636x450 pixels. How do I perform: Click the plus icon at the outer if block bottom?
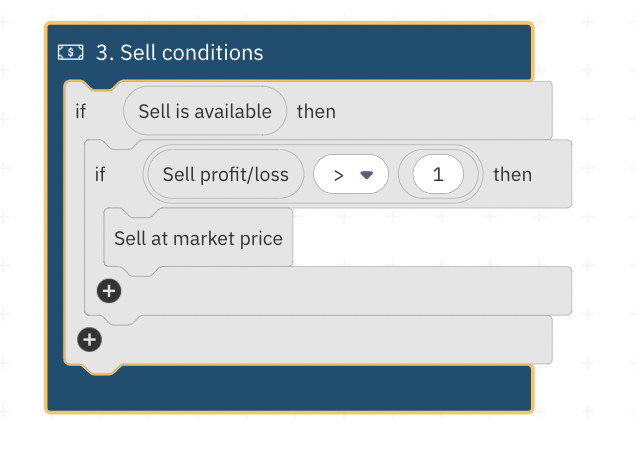[x=90, y=339]
